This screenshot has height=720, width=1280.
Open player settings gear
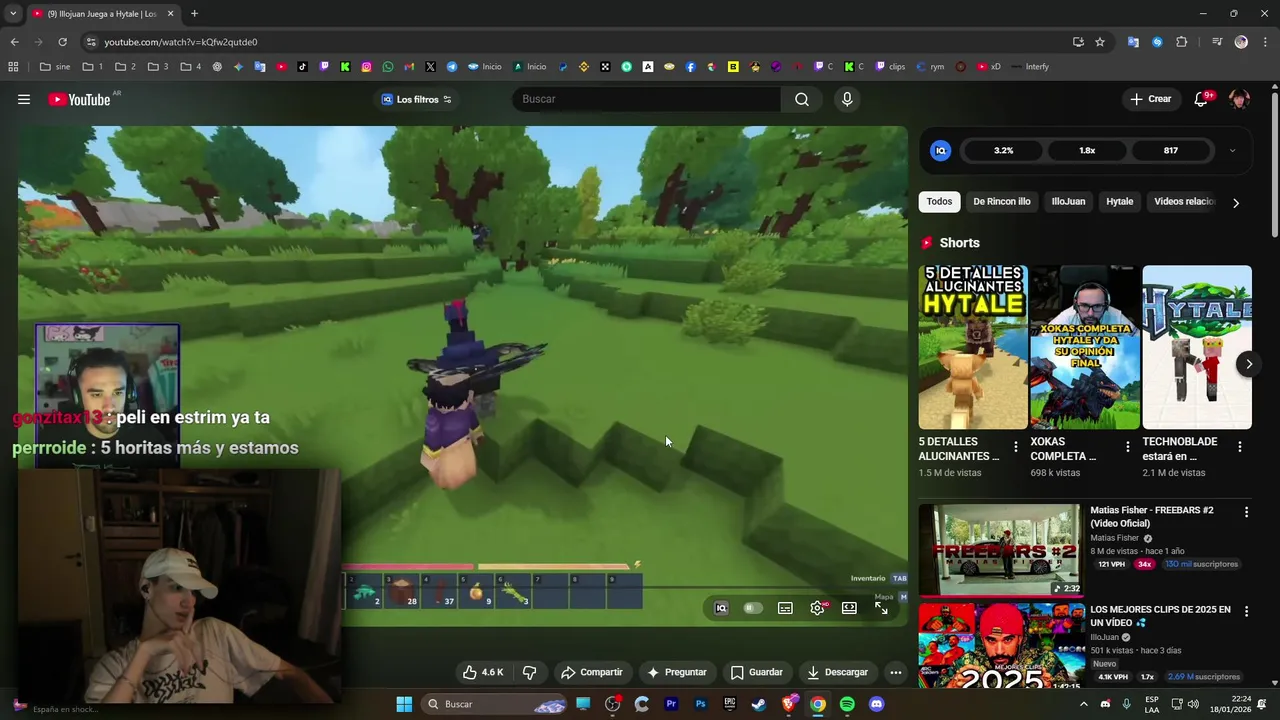(818, 608)
